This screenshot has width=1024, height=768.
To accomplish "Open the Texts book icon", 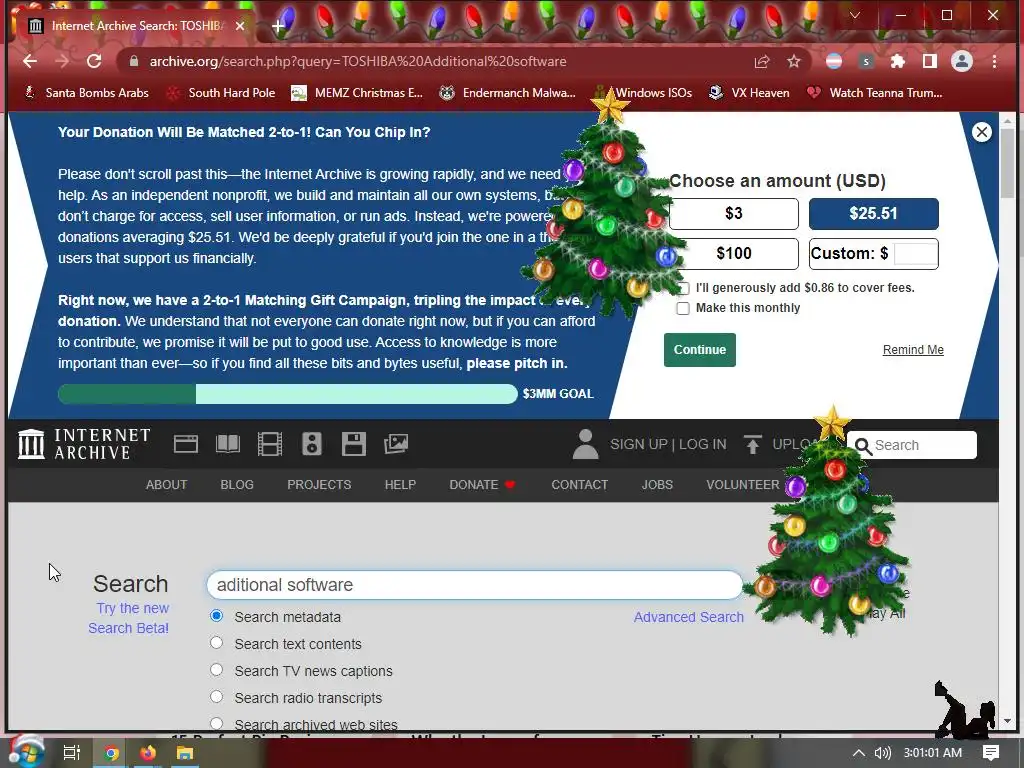I will (x=228, y=444).
